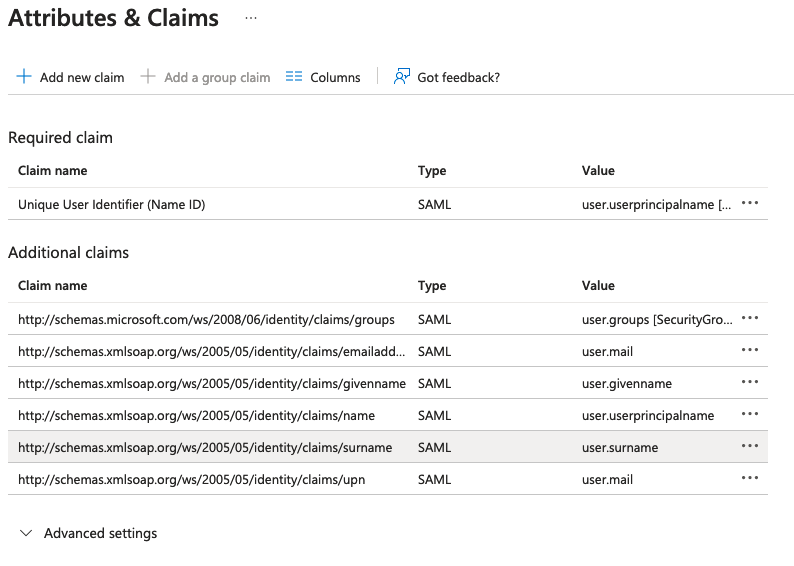
Task: Open ellipsis menu for the claims/name row
Action: click(x=750, y=415)
